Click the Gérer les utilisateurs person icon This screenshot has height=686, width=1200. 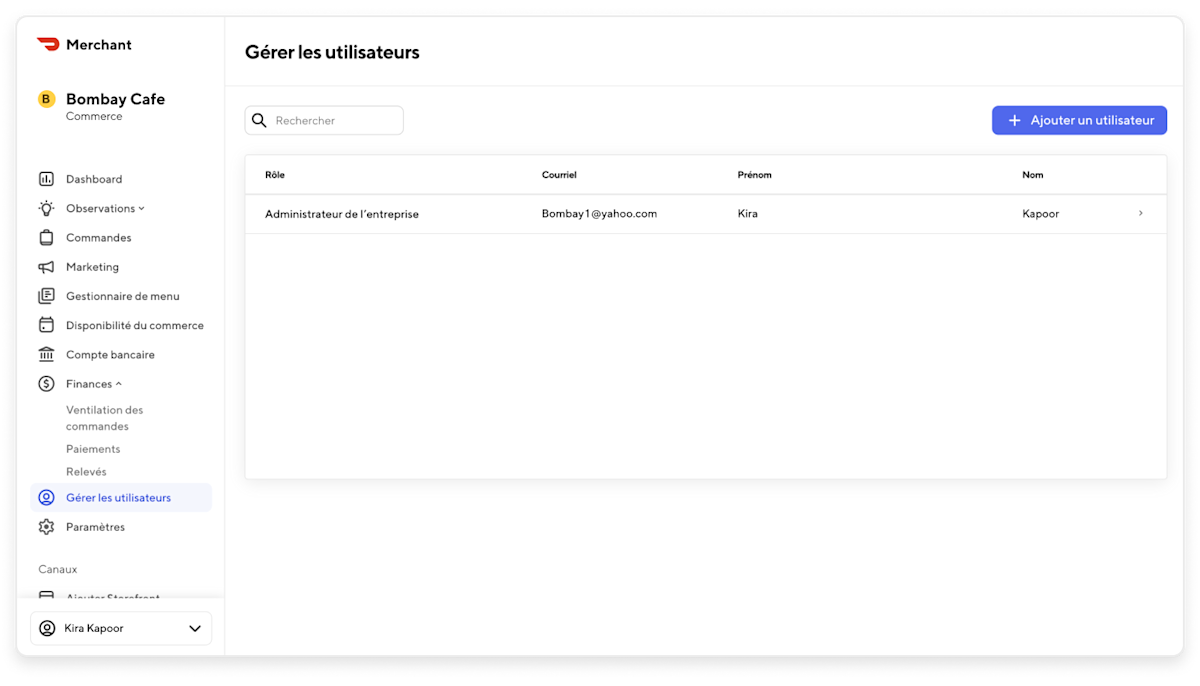pos(46,498)
